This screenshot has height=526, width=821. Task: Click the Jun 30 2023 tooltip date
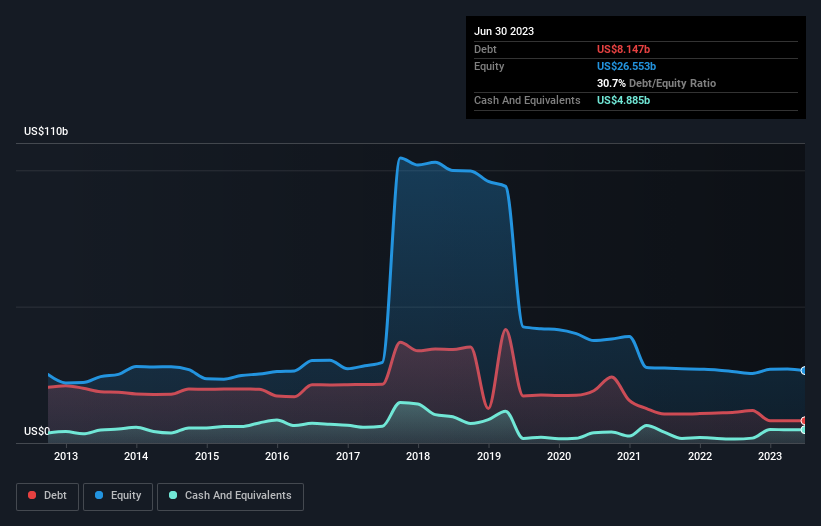click(504, 31)
